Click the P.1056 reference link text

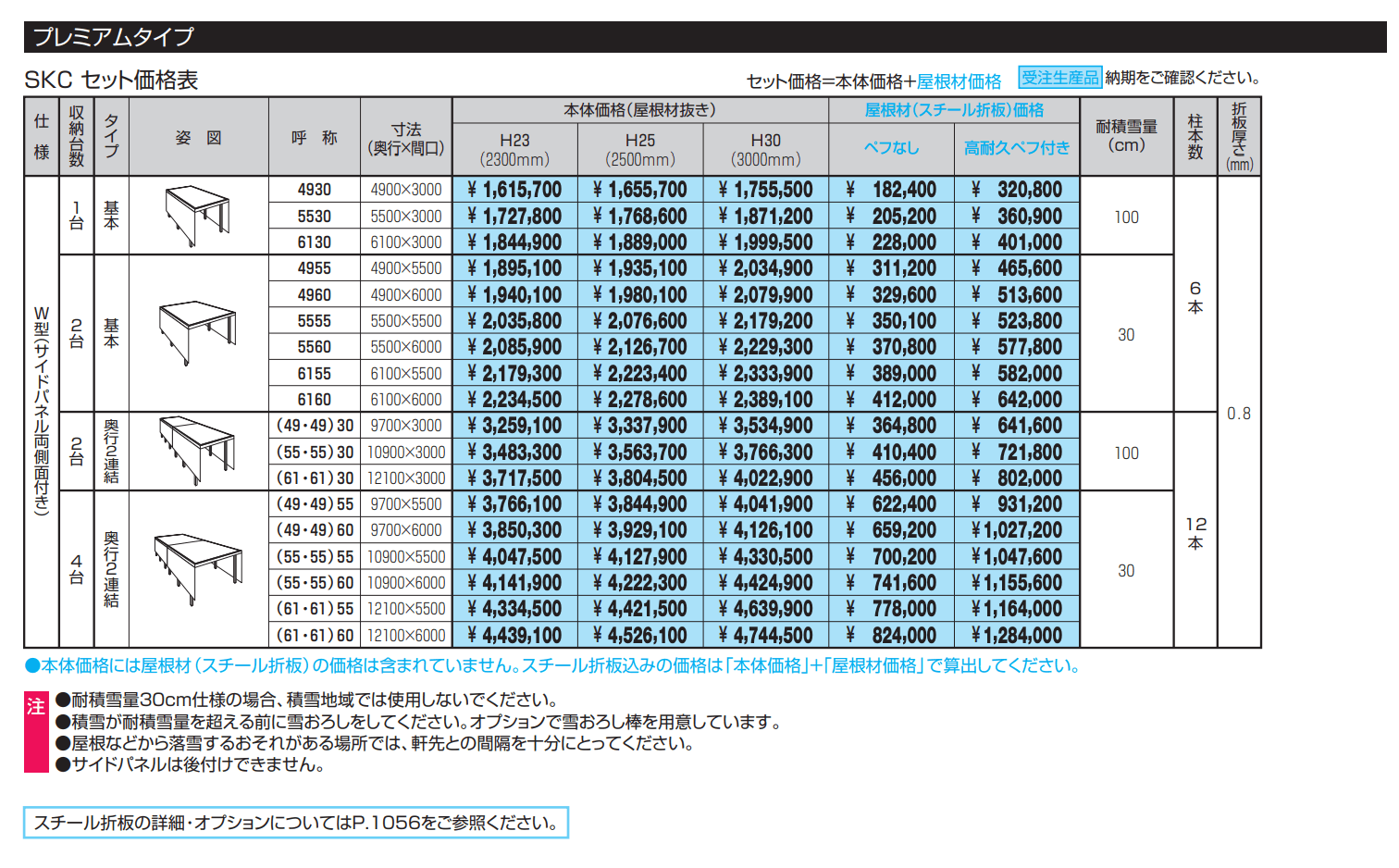click(x=389, y=821)
